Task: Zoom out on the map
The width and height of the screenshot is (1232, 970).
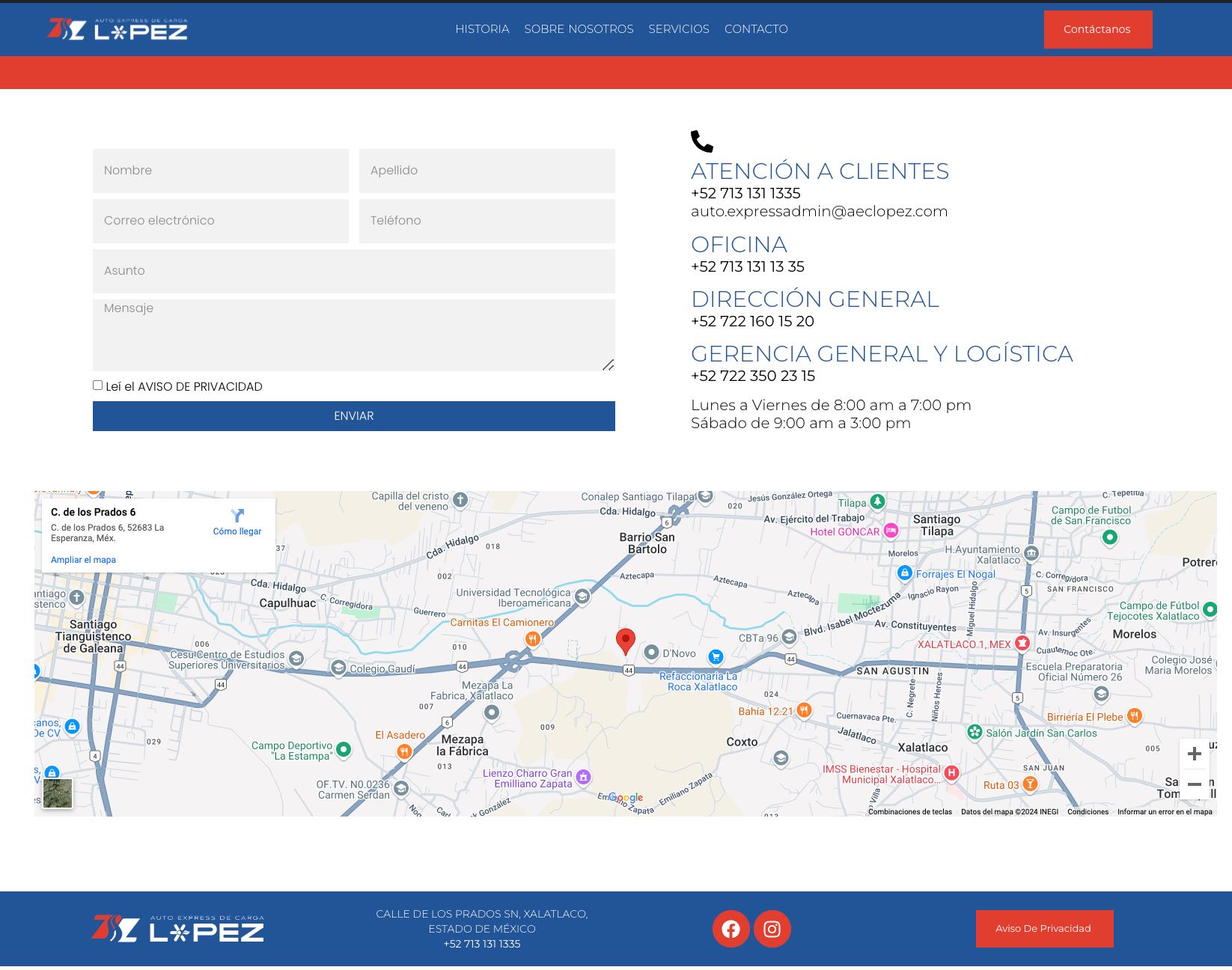Action: pos(1195,784)
